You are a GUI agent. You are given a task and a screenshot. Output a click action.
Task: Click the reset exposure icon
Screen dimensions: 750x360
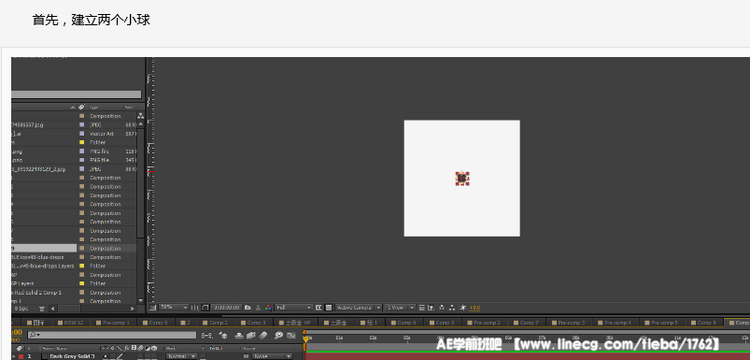463,307
